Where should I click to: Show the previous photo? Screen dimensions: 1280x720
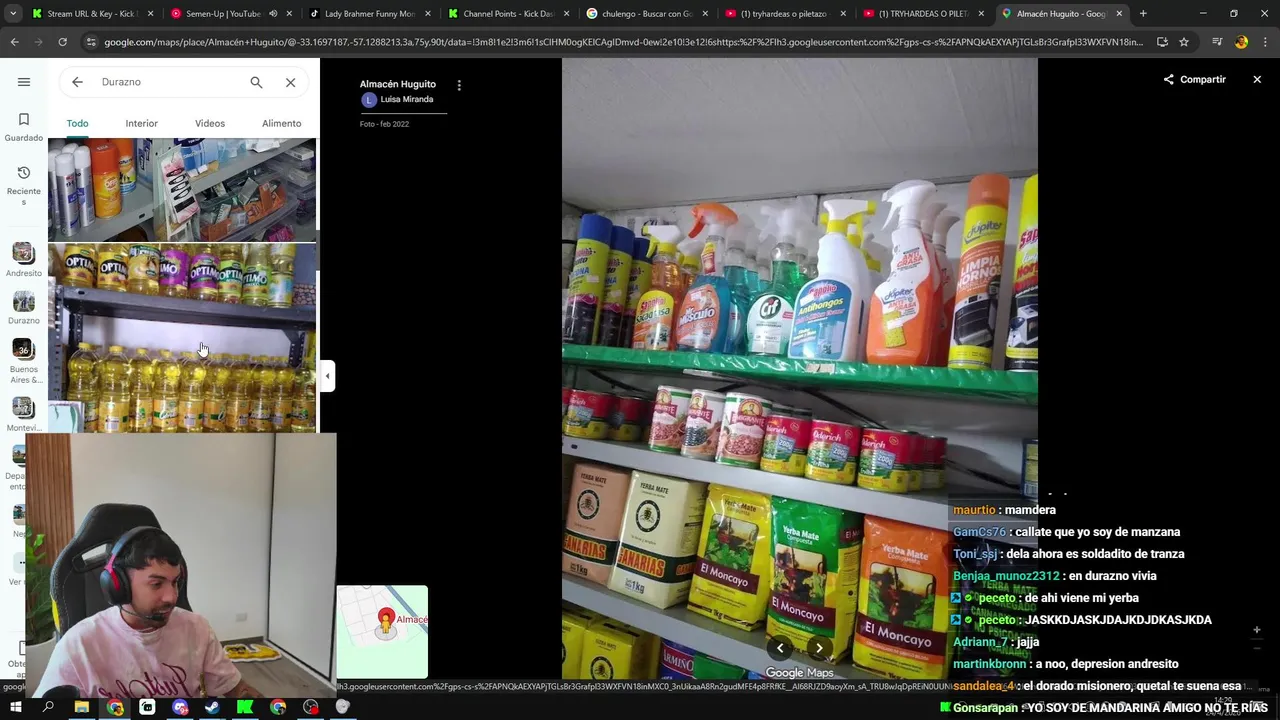(x=780, y=648)
